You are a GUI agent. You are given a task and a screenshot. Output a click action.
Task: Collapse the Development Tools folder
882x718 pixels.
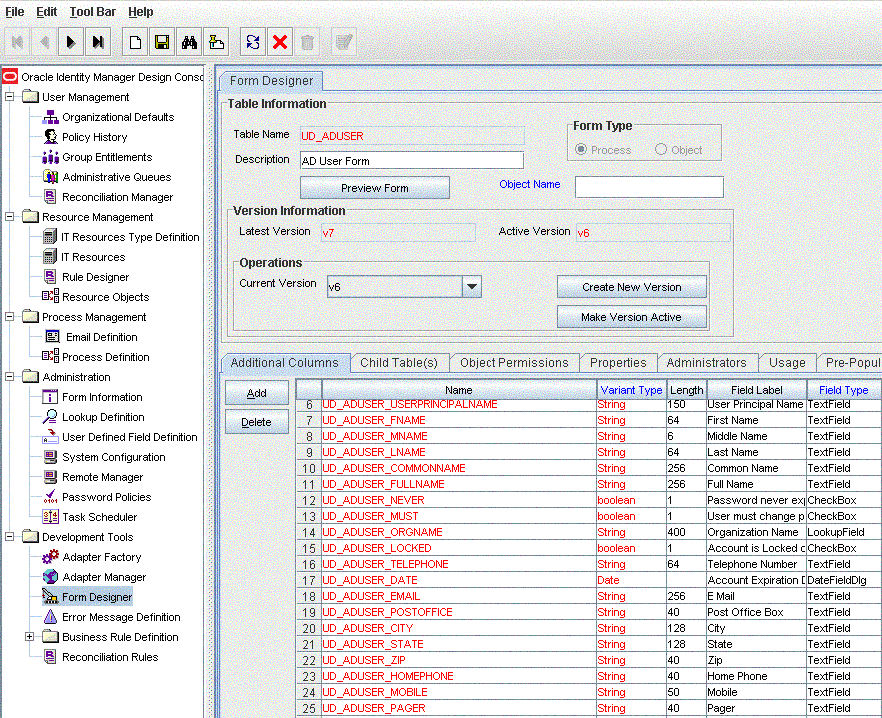(x=10, y=537)
